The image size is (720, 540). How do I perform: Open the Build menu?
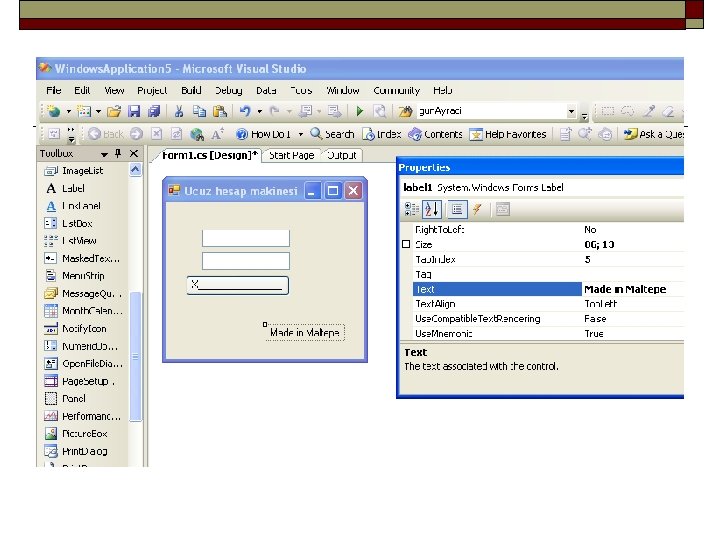pyautogui.click(x=191, y=90)
